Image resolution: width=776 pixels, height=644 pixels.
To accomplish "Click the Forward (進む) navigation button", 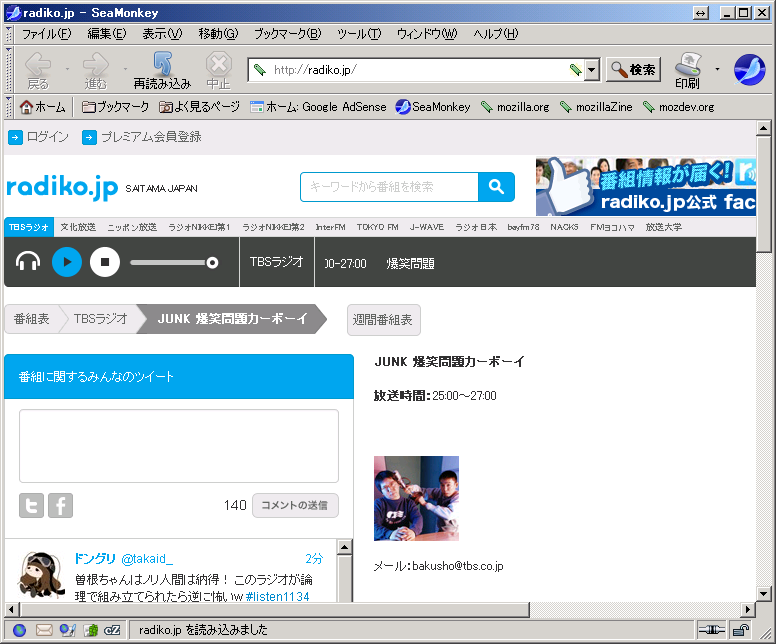I will (96, 71).
